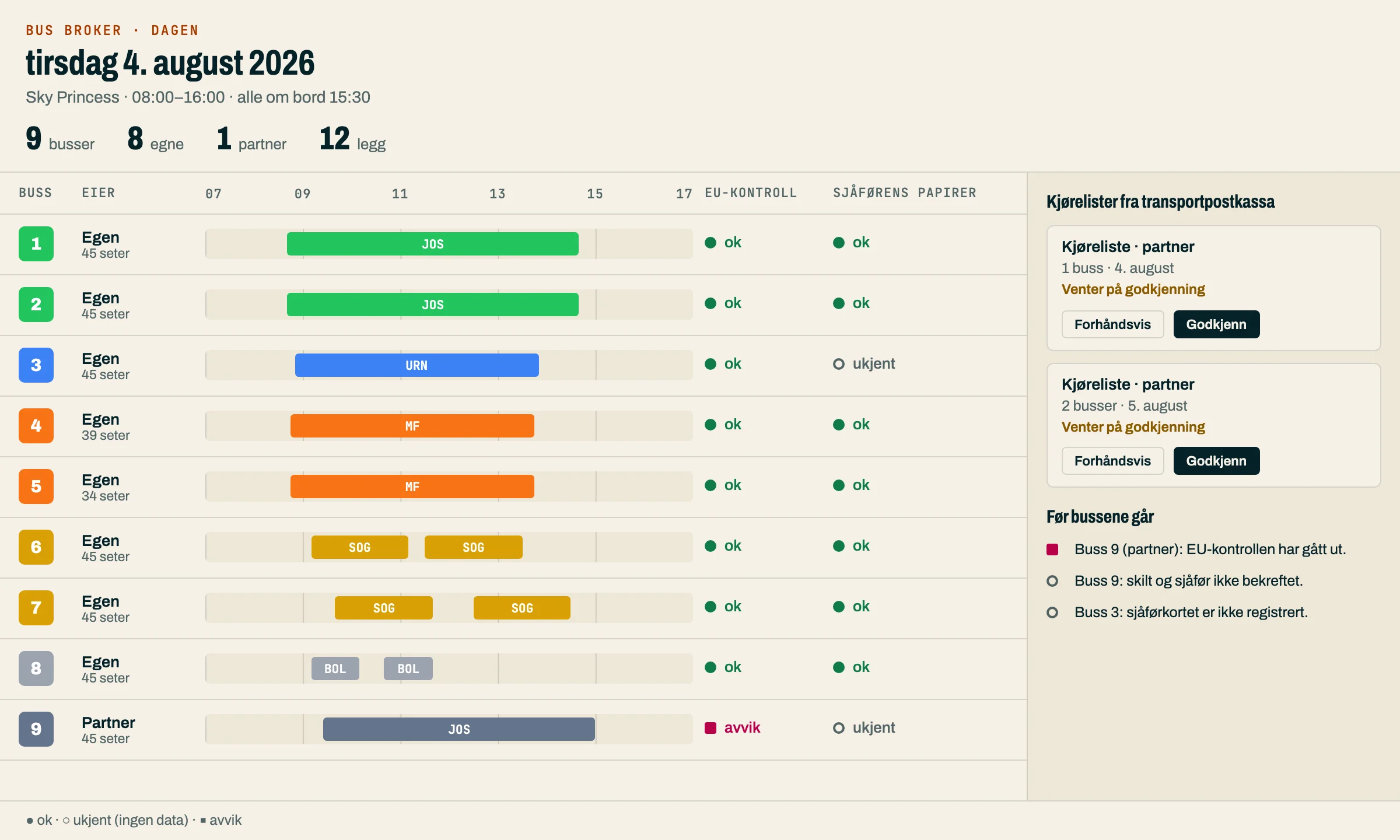Viewport: 1400px width, 840px height.
Task: Preview the 4. august partner kjøreliste
Action: (1112, 324)
